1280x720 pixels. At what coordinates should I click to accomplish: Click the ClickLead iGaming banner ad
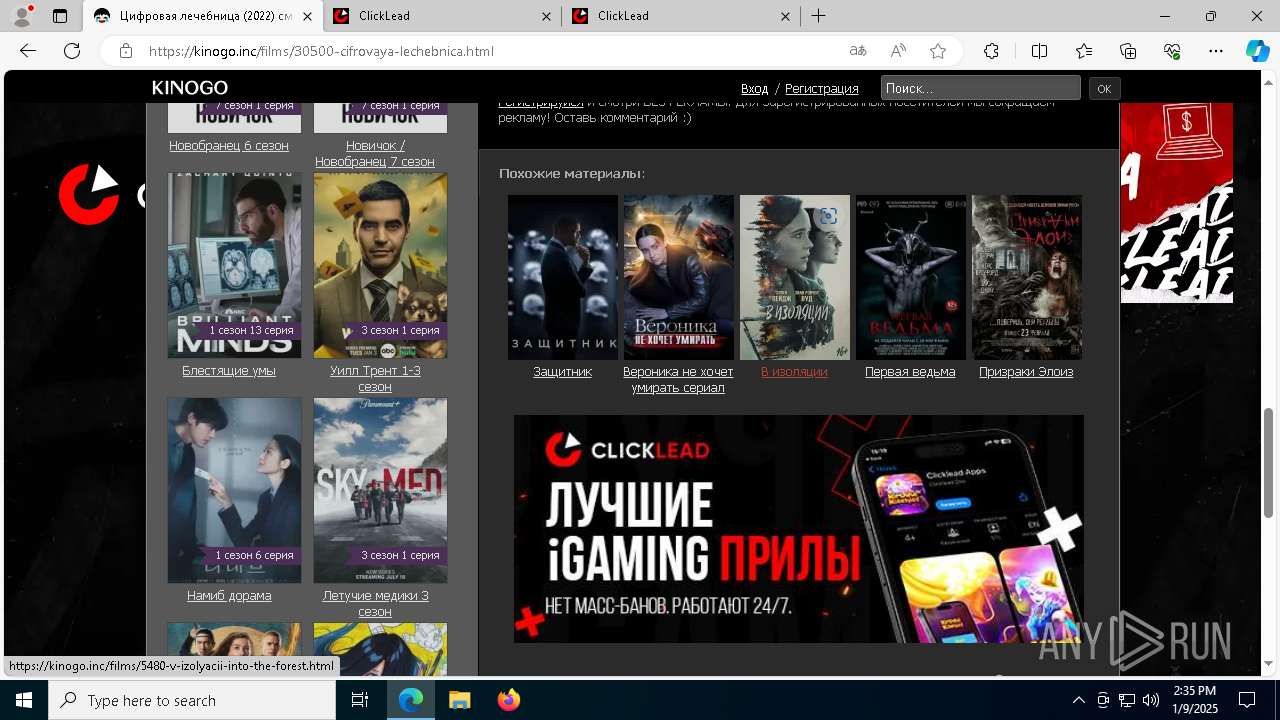point(799,529)
